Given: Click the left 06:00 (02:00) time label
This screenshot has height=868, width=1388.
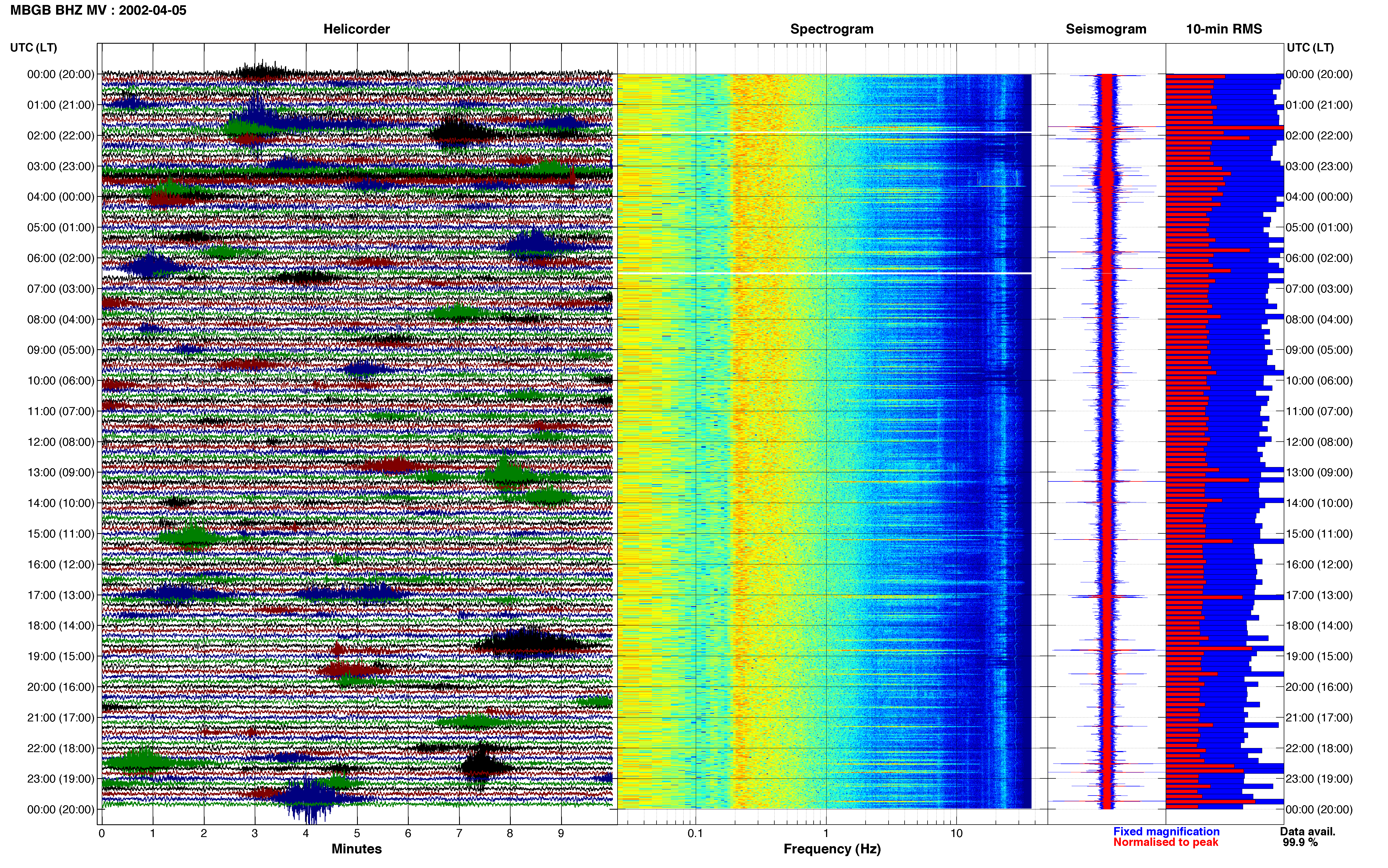Looking at the screenshot, I should pyautogui.click(x=61, y=258).
